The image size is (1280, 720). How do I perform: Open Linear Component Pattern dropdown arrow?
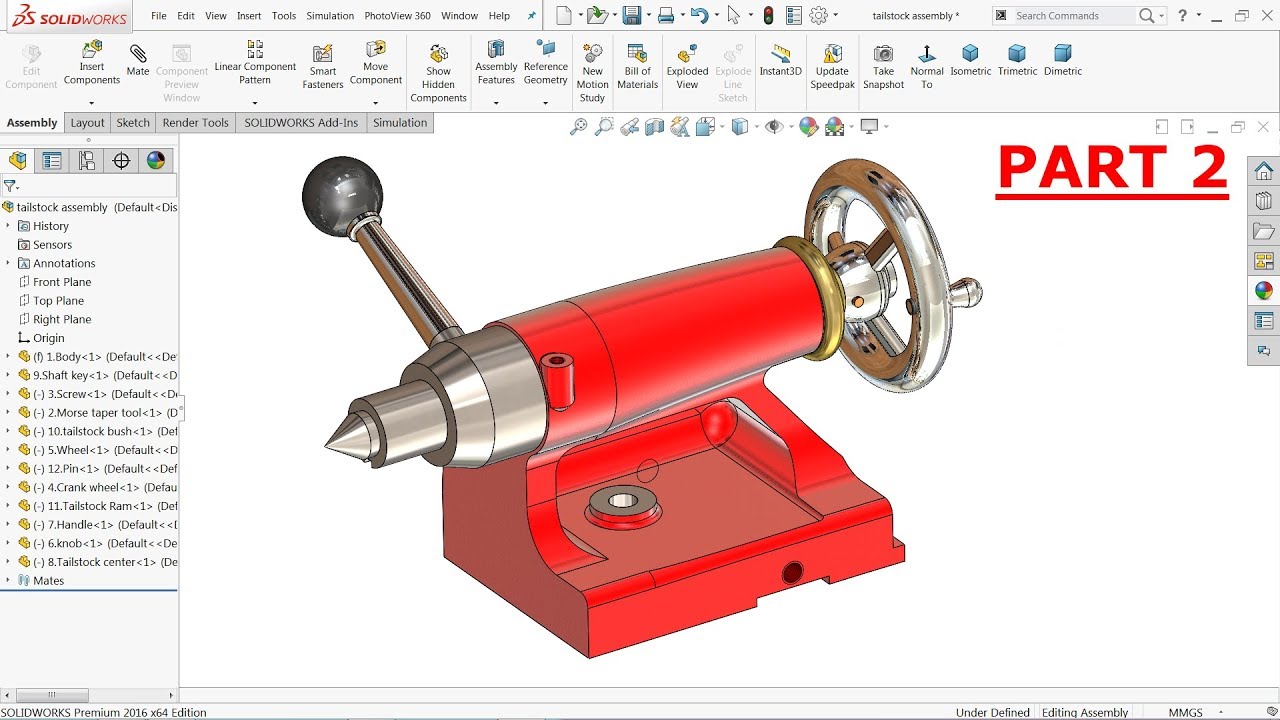click(x=255, y=103)
